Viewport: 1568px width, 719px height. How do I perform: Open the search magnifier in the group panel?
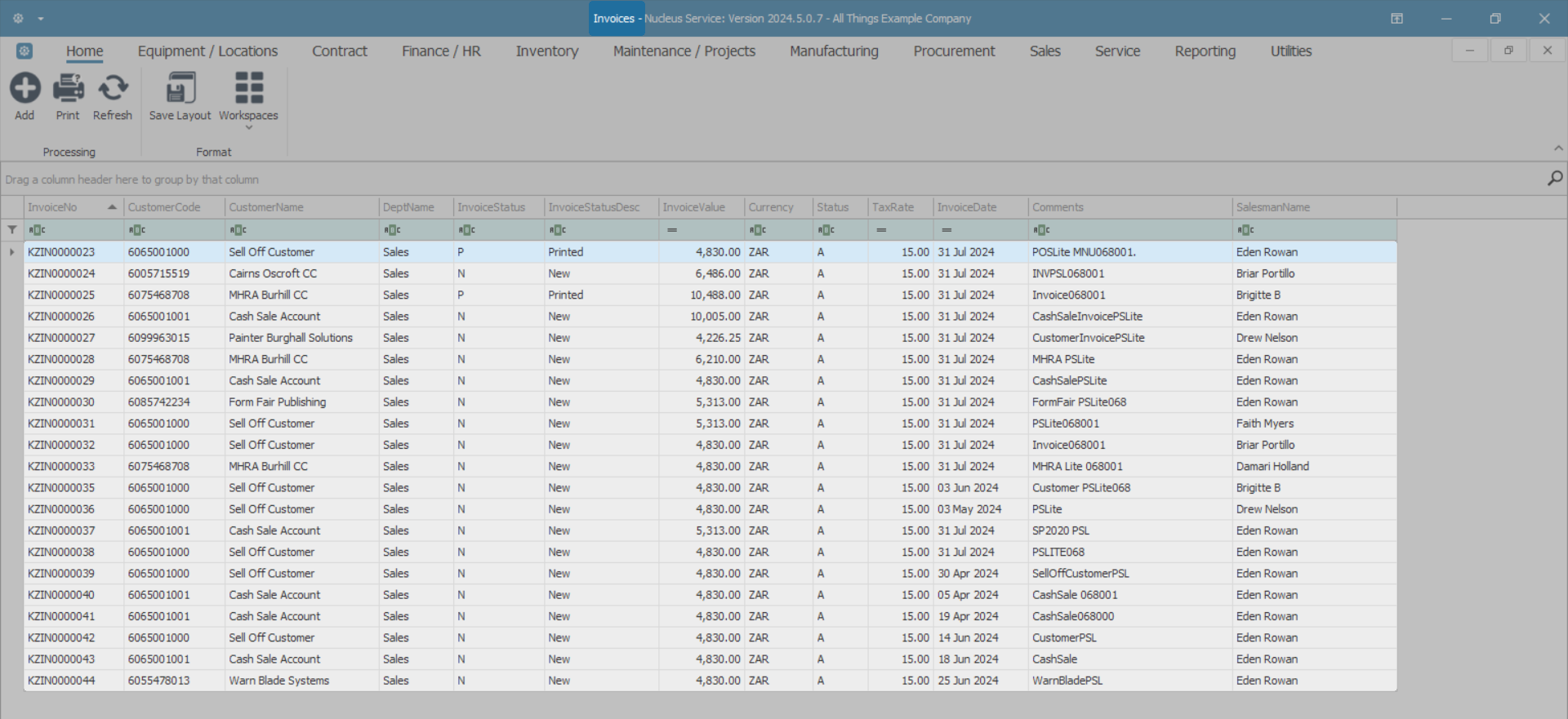tap(1555, 178)
